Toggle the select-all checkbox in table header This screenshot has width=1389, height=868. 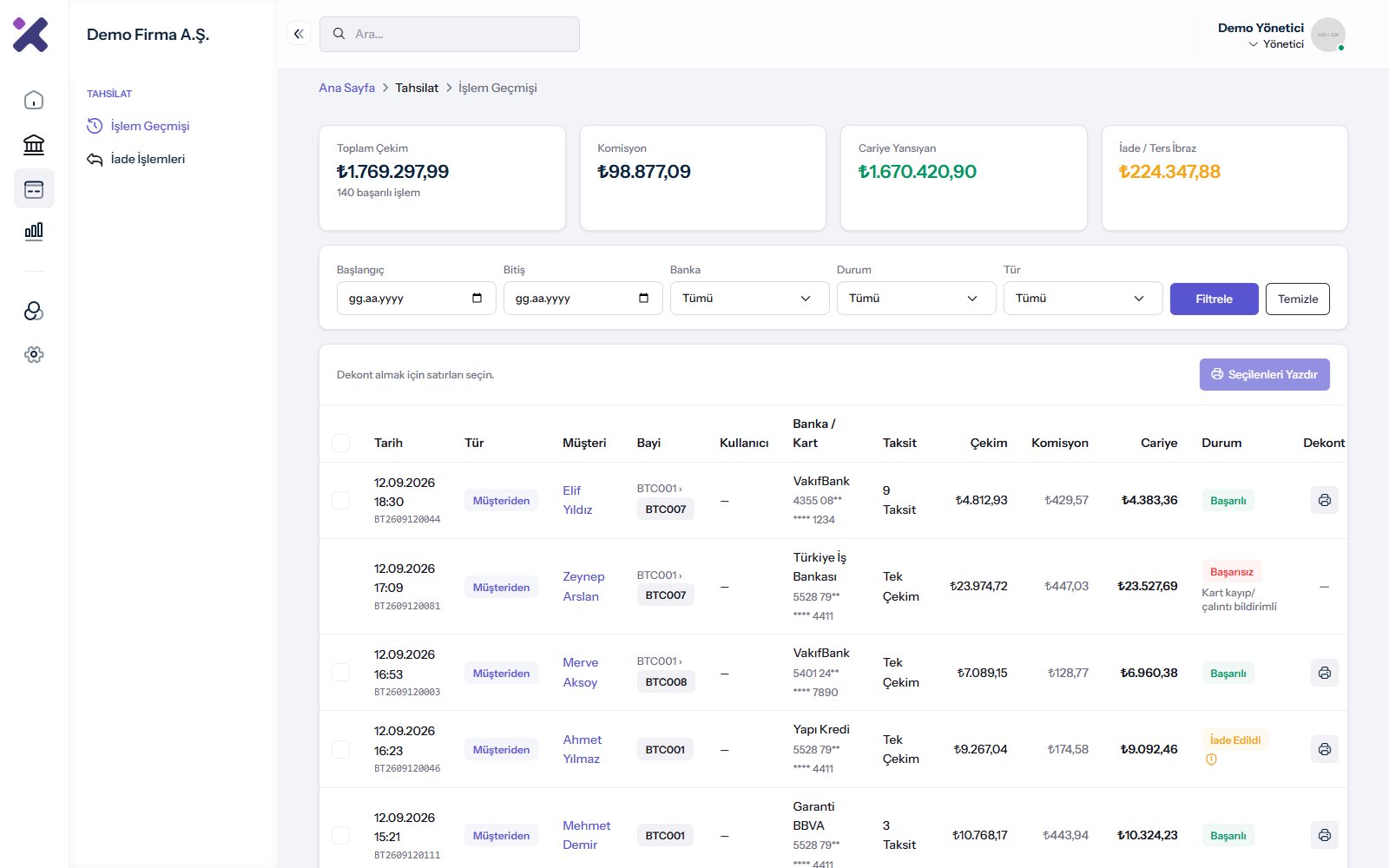[x=341, y=443]
